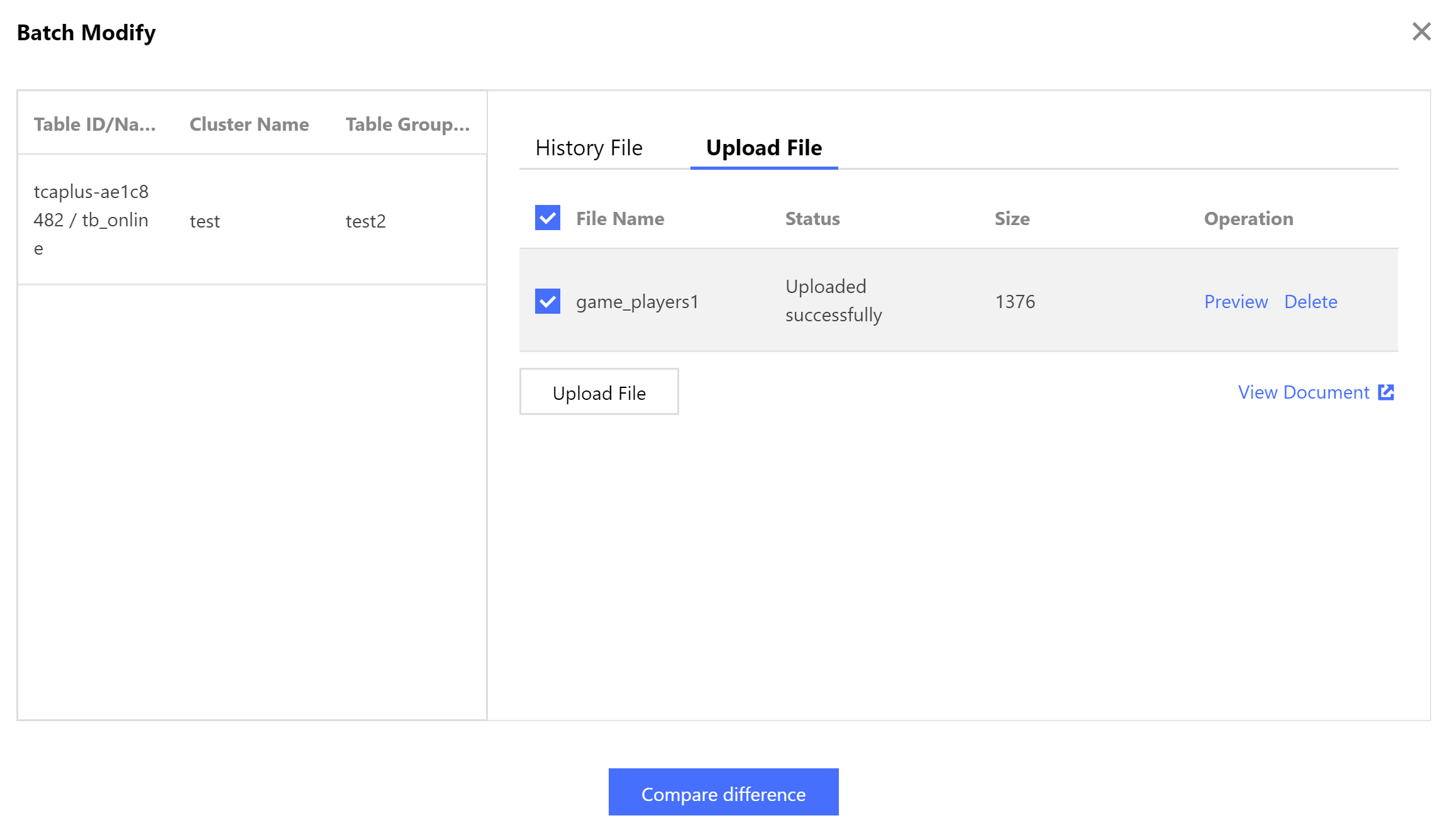This screenshot has height=840, width=1452.
Task: Click the Upload File button
Action: (599, 392)
